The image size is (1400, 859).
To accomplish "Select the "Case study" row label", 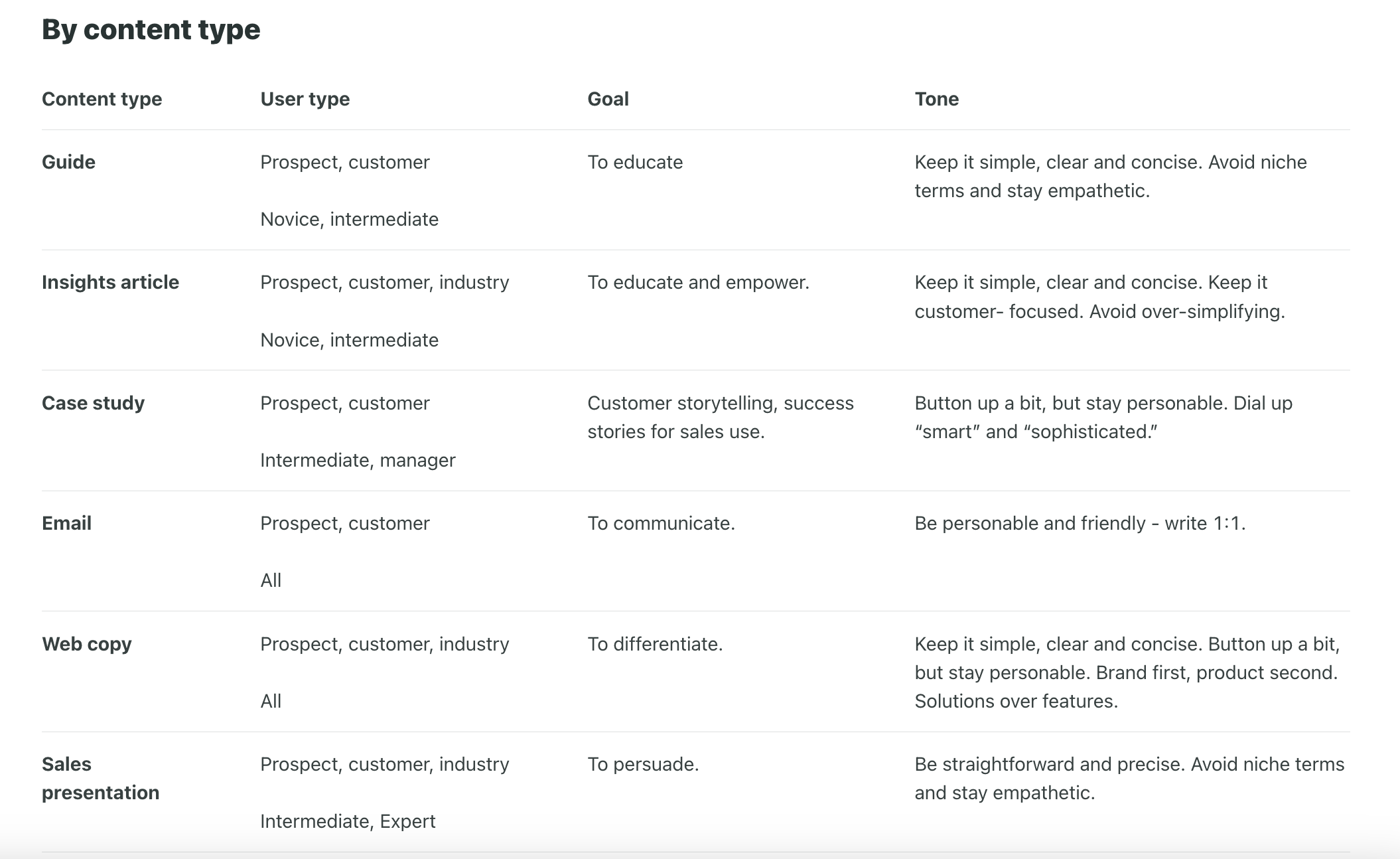I will click(x=93, y=403).
